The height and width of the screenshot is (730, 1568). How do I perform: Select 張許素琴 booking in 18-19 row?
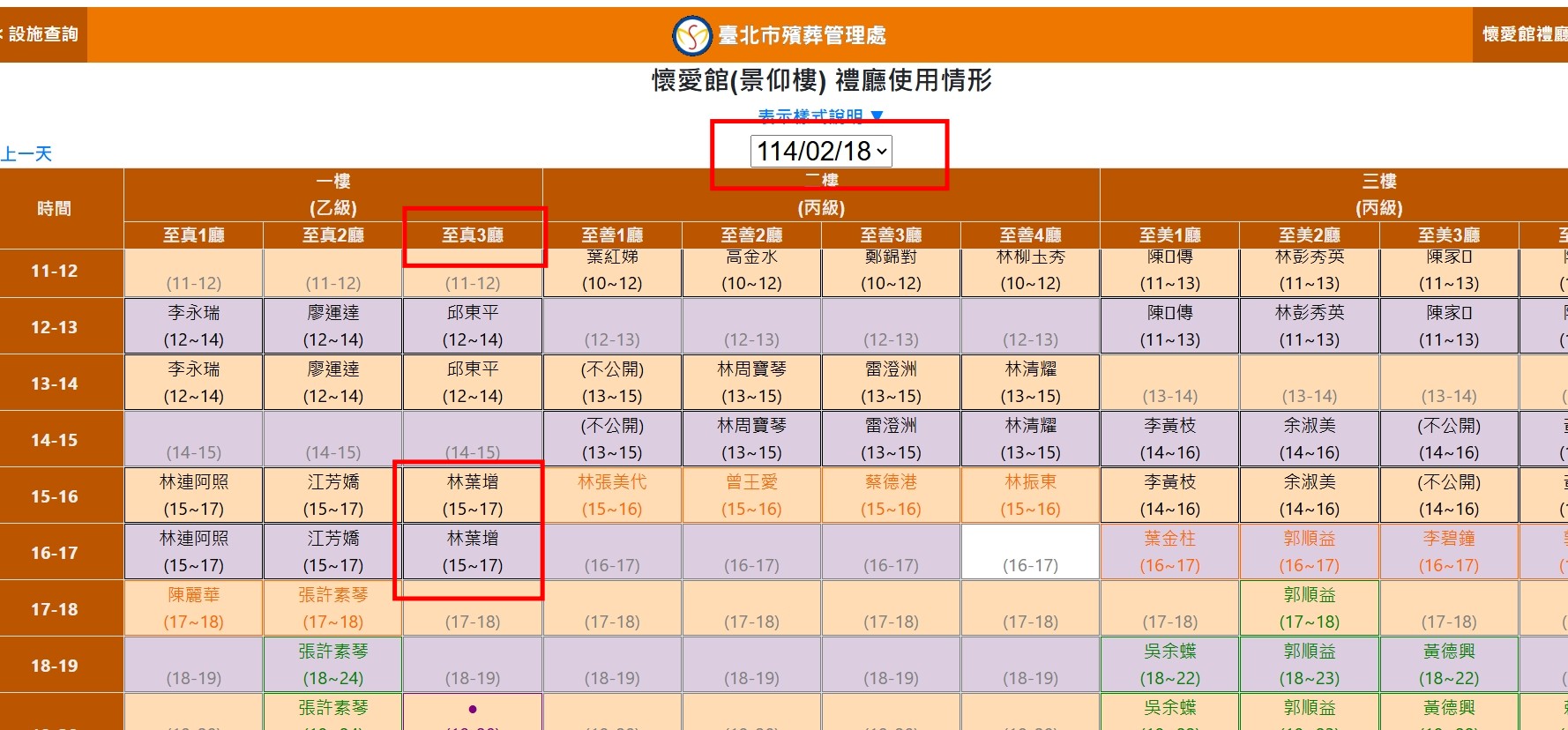click(333, 665)
